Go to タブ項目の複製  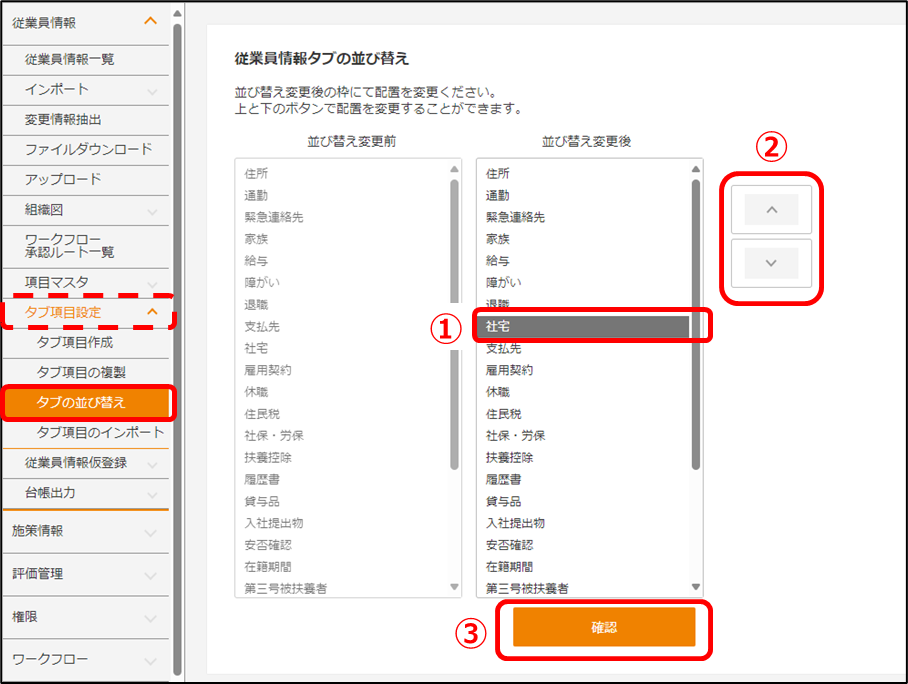pos(81,372)
